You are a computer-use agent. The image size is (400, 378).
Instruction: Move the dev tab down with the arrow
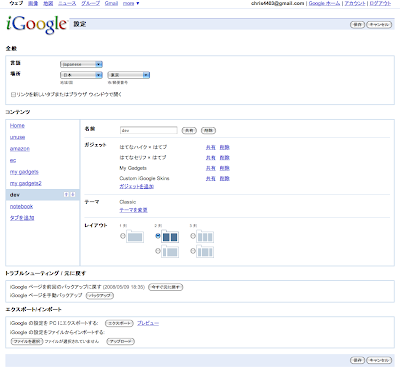coord(73,195)
